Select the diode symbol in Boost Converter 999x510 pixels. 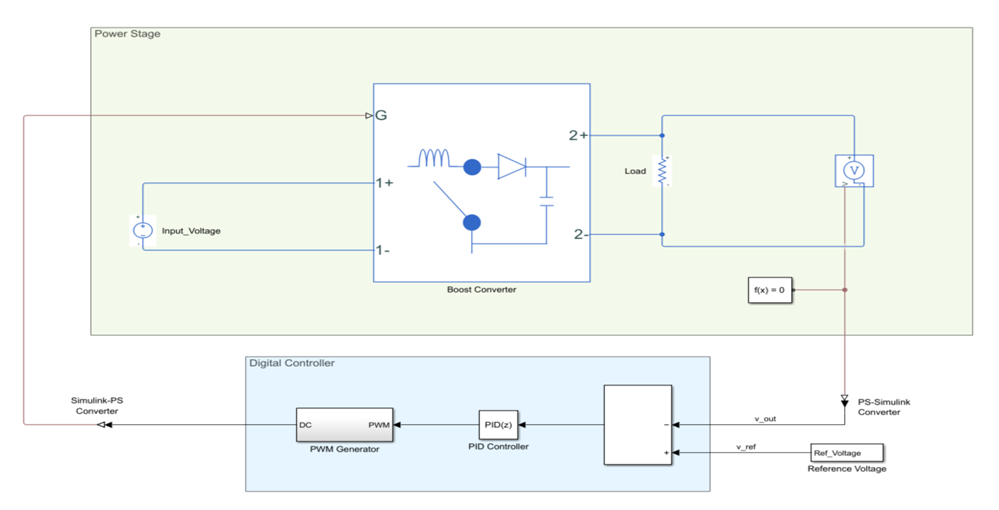coord(511,167)
